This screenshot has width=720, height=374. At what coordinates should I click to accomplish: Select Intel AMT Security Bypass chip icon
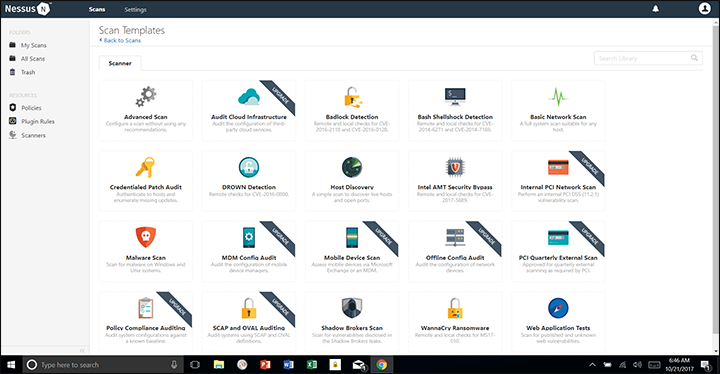tap(455, 167)
